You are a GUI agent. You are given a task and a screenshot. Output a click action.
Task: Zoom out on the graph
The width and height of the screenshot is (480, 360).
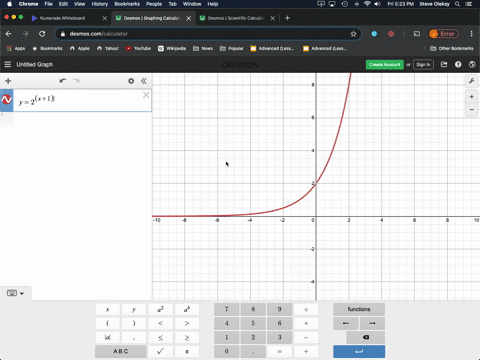click(472, 109)
